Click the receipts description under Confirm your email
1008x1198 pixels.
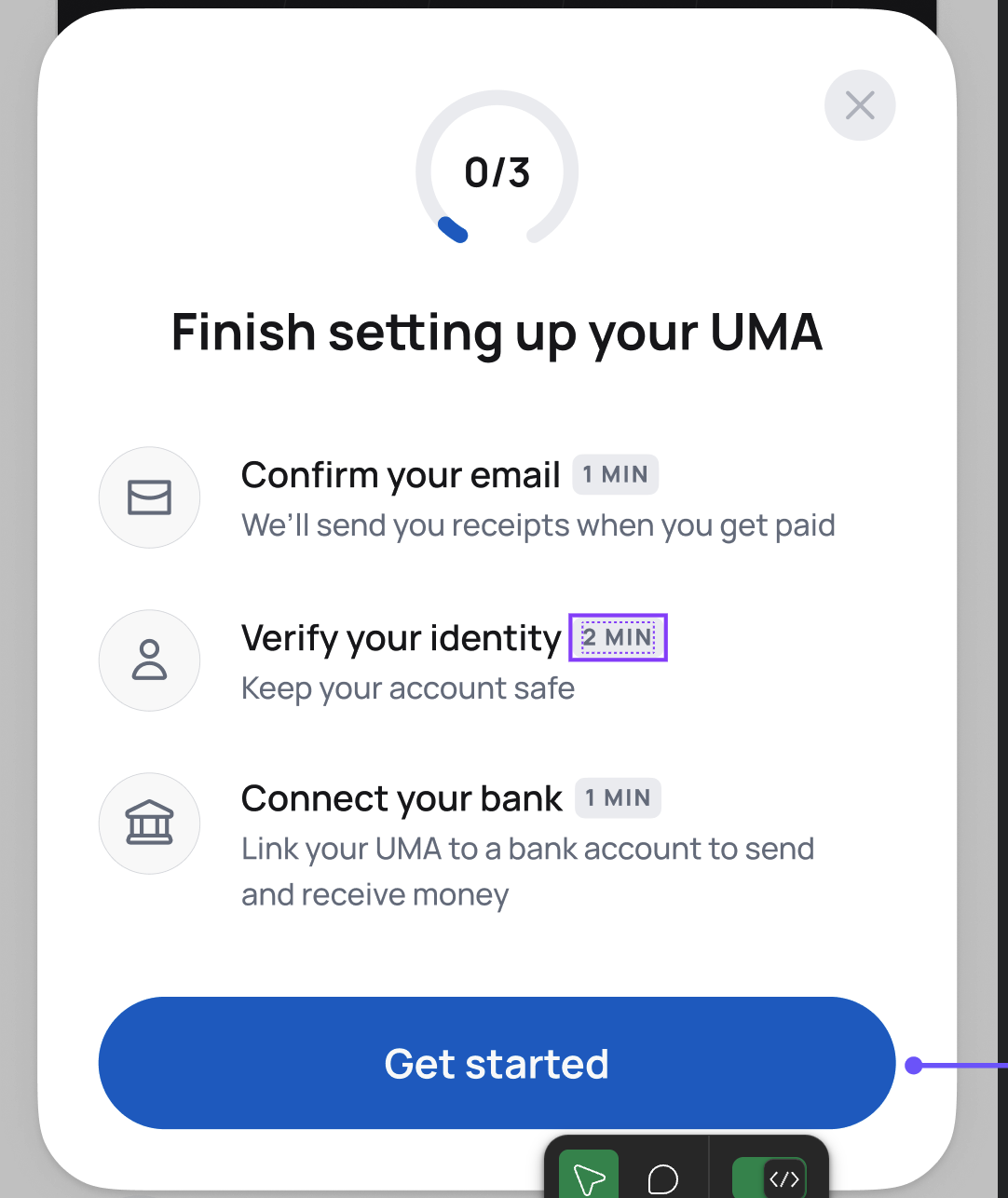coord(538,525)
